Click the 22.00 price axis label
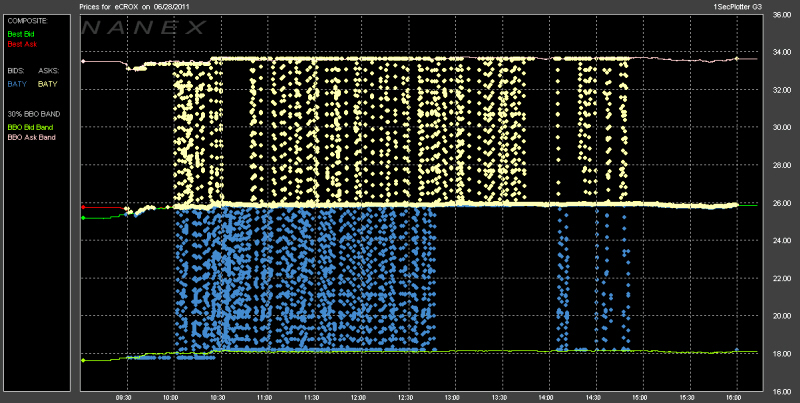 click(x=780, y=279)
